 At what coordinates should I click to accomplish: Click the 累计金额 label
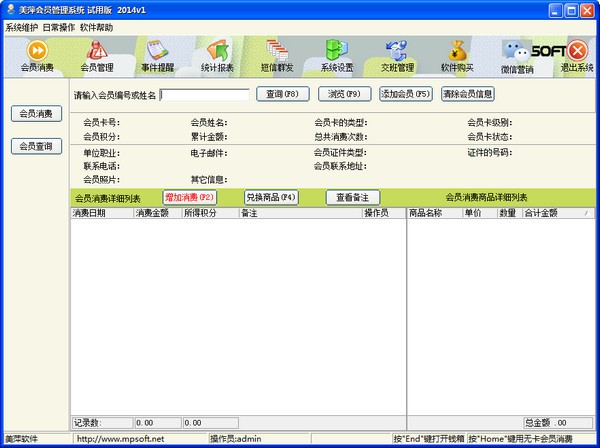tap(209, 137)
